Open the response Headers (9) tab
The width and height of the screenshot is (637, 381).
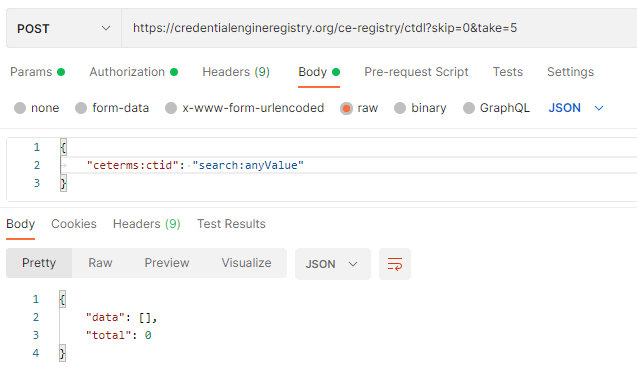tap(147, 224)
